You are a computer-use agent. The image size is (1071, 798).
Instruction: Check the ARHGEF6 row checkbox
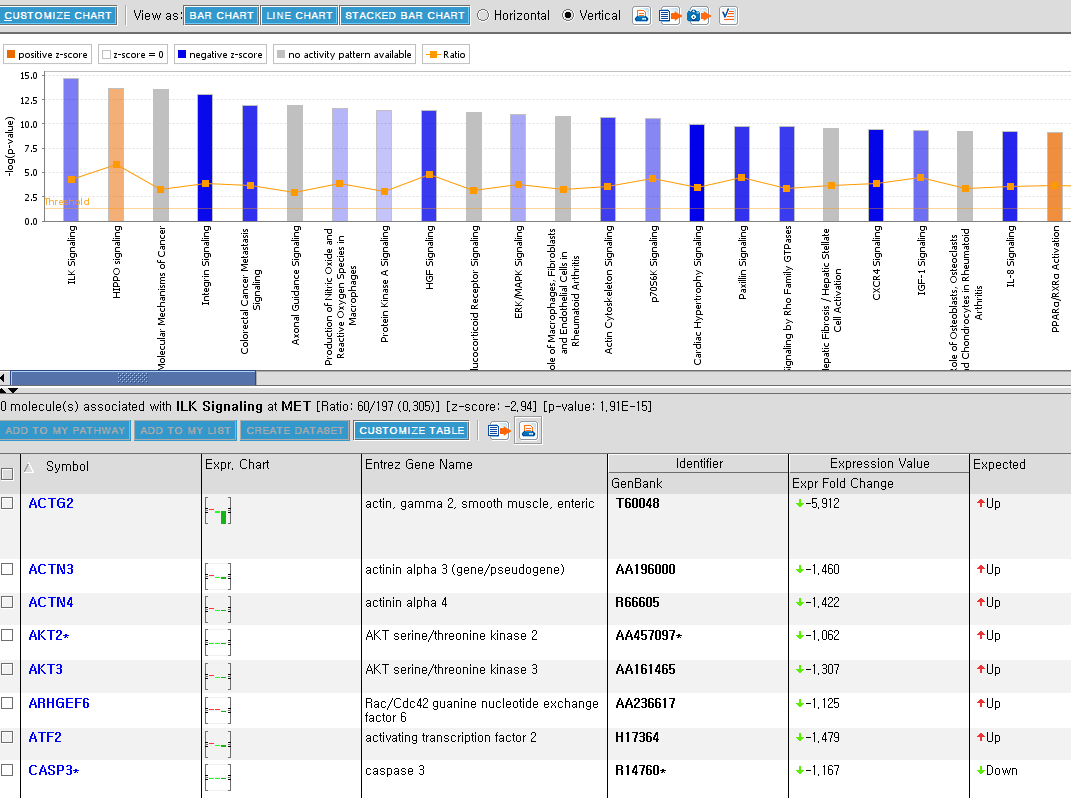click(7, 703)
